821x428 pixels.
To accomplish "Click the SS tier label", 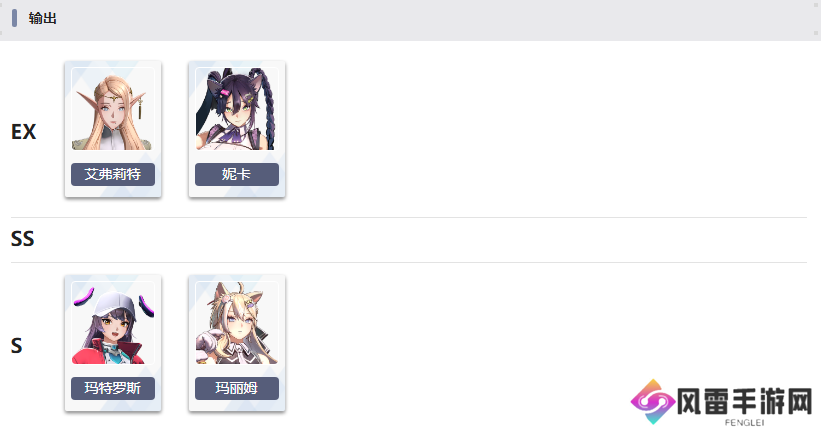I will point(23,239).
